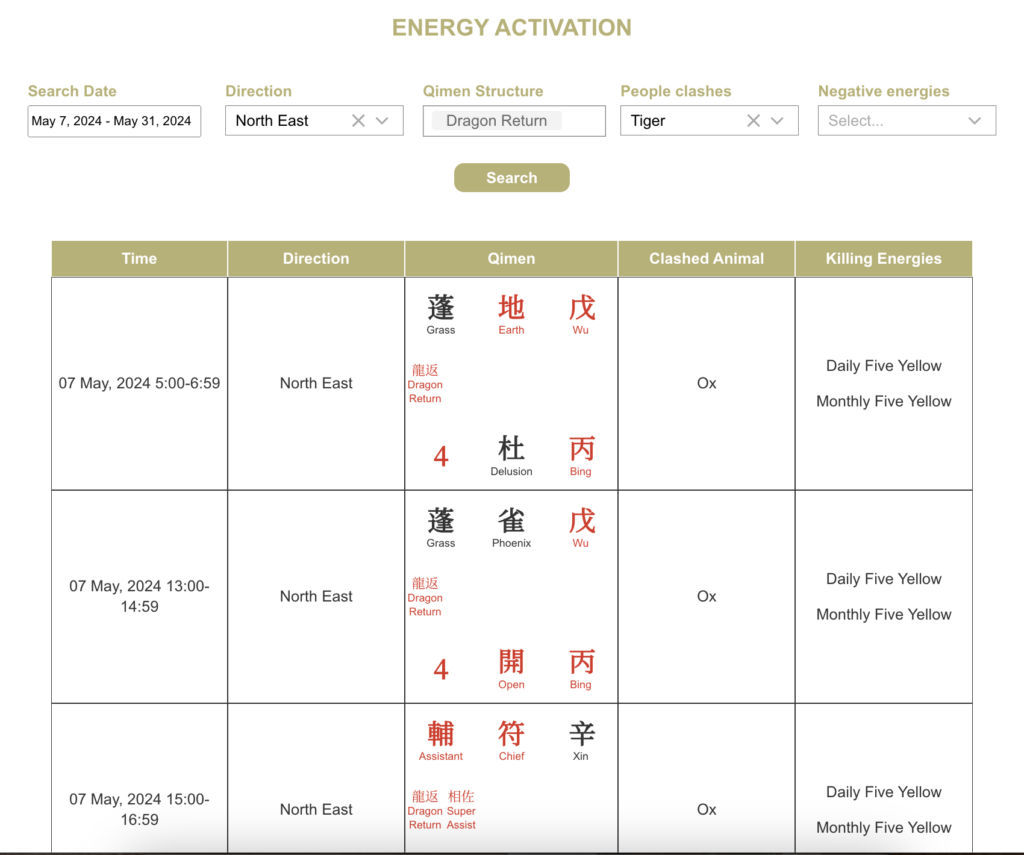Click the 地 Earth symbol in first row
Image resolution: width=1024 pixels, height=855 pixels.
[511, 309]
